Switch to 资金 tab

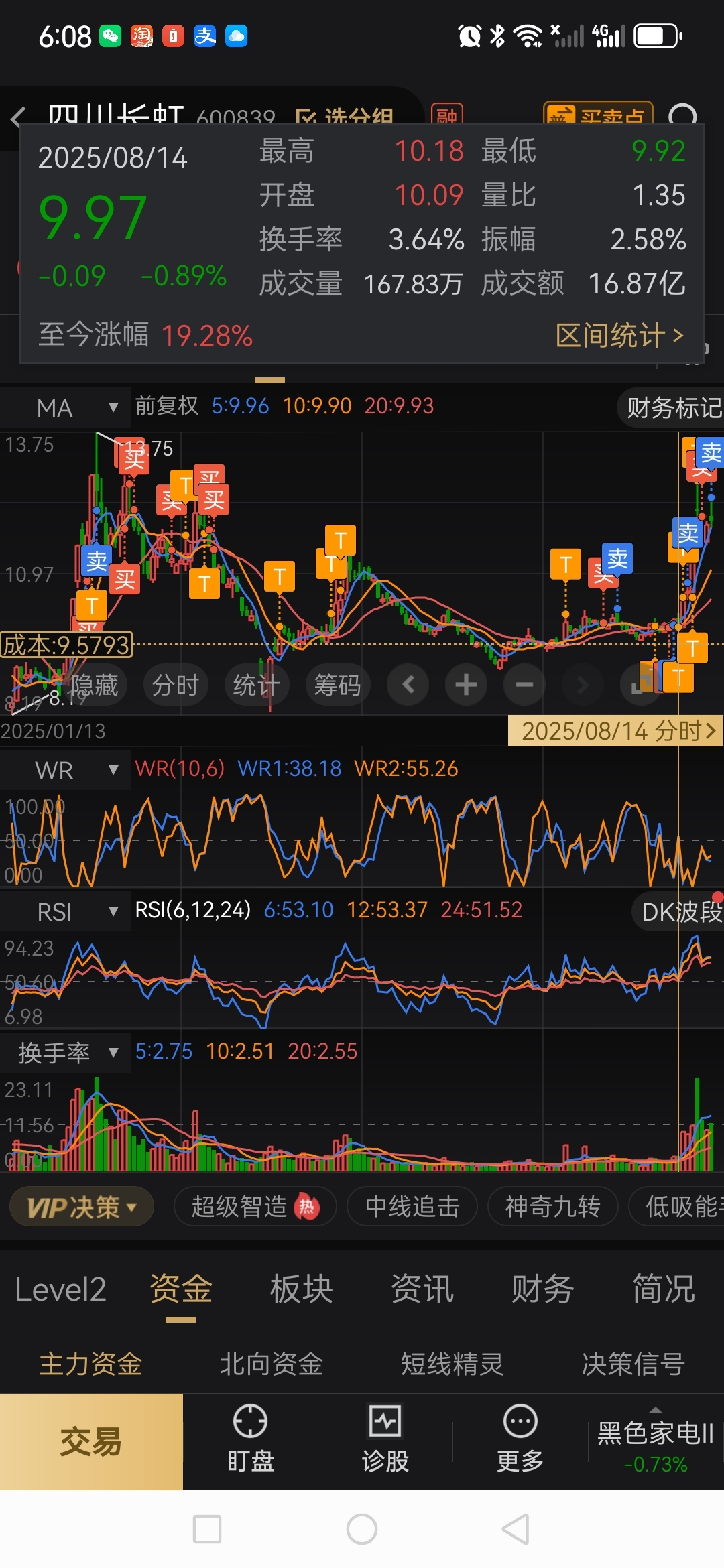point(181,1289)
